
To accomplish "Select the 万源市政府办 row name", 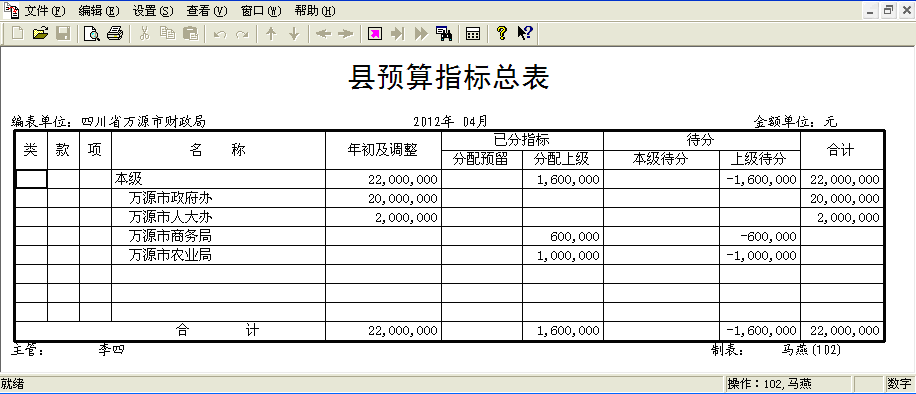I will click(x=218, y=198).
